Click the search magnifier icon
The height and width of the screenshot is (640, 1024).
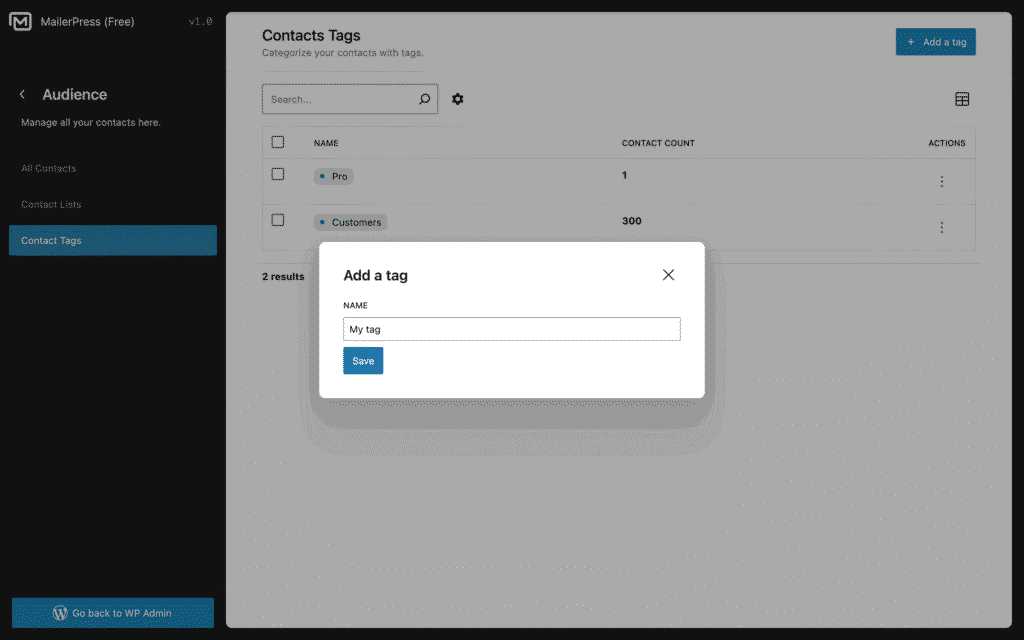click(425, 99)
